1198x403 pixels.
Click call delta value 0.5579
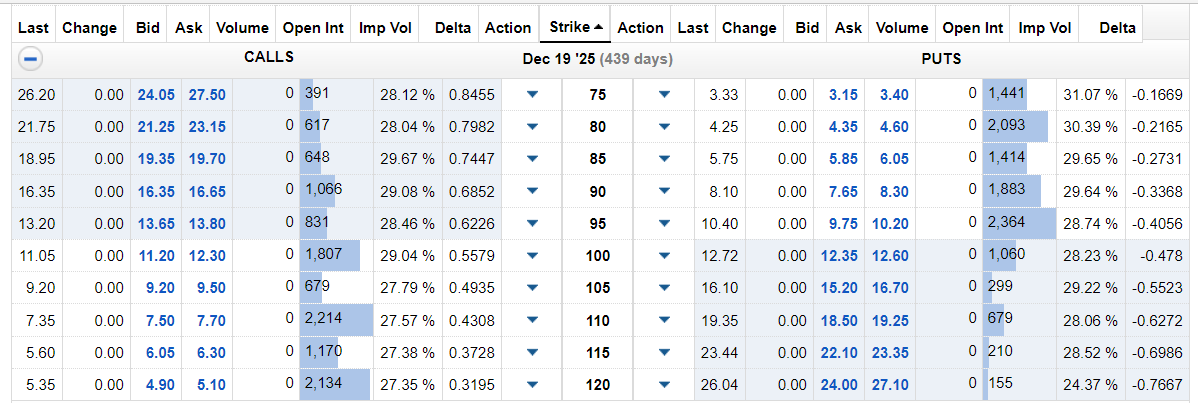[472, 255]
